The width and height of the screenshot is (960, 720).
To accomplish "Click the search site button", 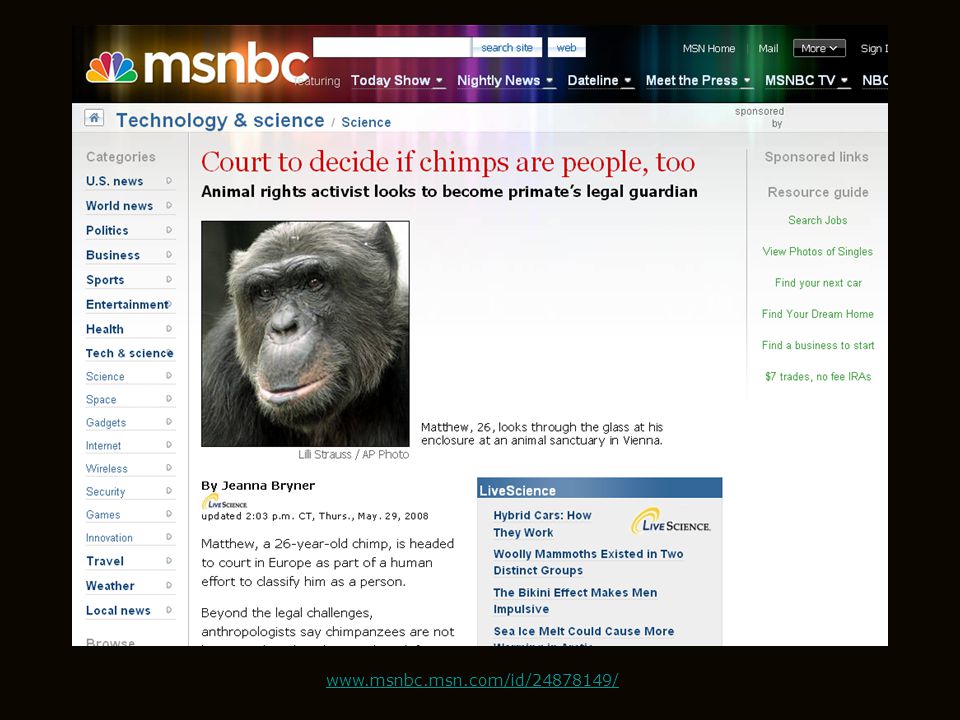I will point(507,48).
